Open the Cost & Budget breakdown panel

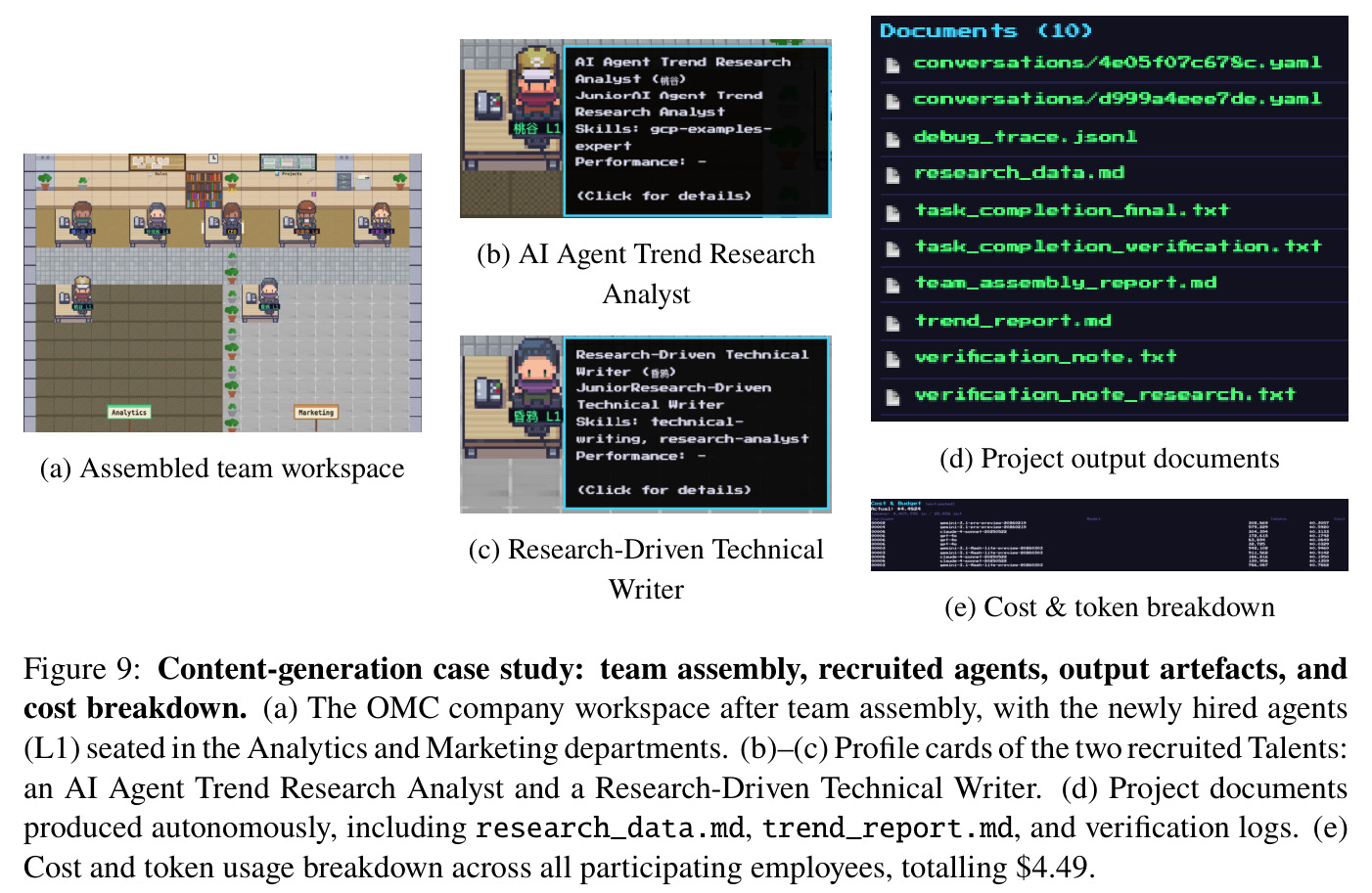pos(1110,535)
